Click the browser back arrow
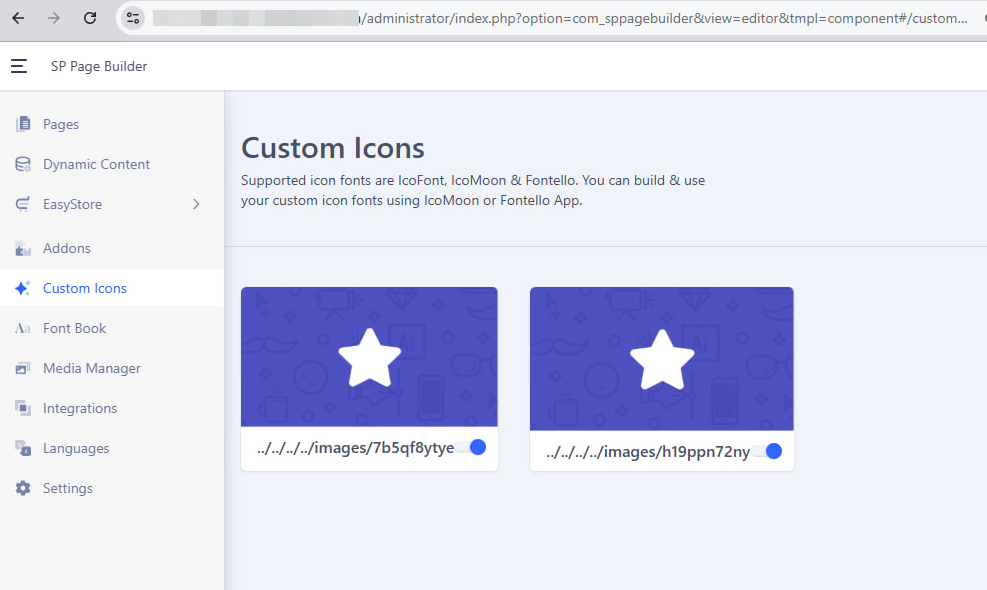 [x=18, y=18]
